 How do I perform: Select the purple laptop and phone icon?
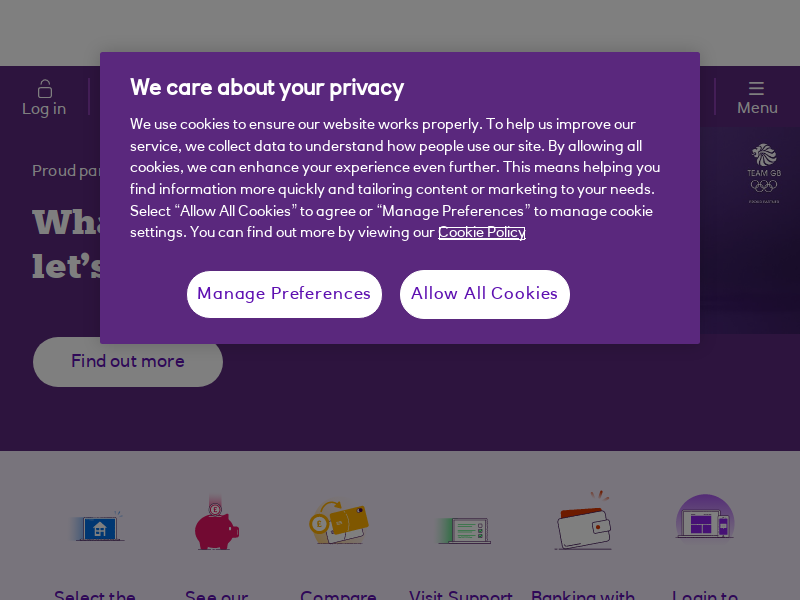click(705, 517)
